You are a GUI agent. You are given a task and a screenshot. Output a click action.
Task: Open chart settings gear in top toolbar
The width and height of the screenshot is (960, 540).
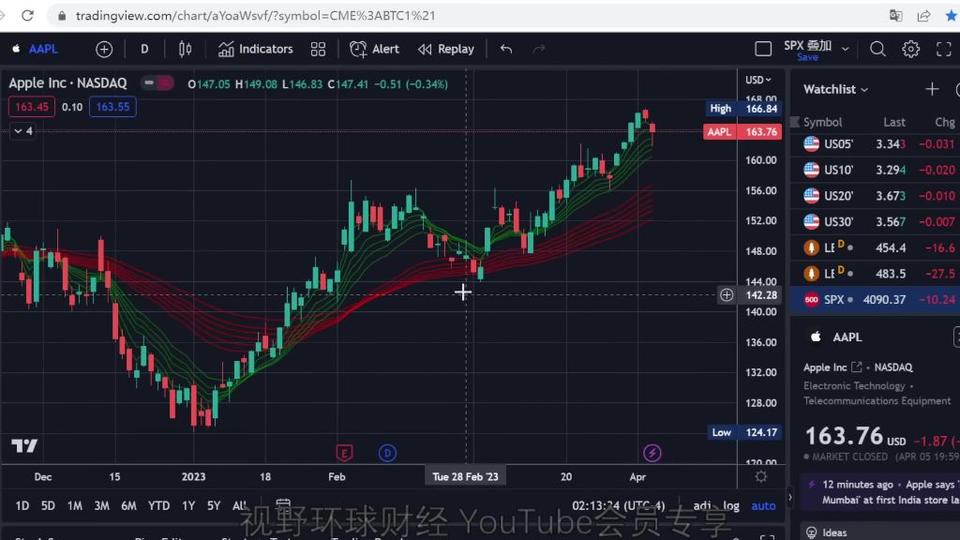click(910, 49)
